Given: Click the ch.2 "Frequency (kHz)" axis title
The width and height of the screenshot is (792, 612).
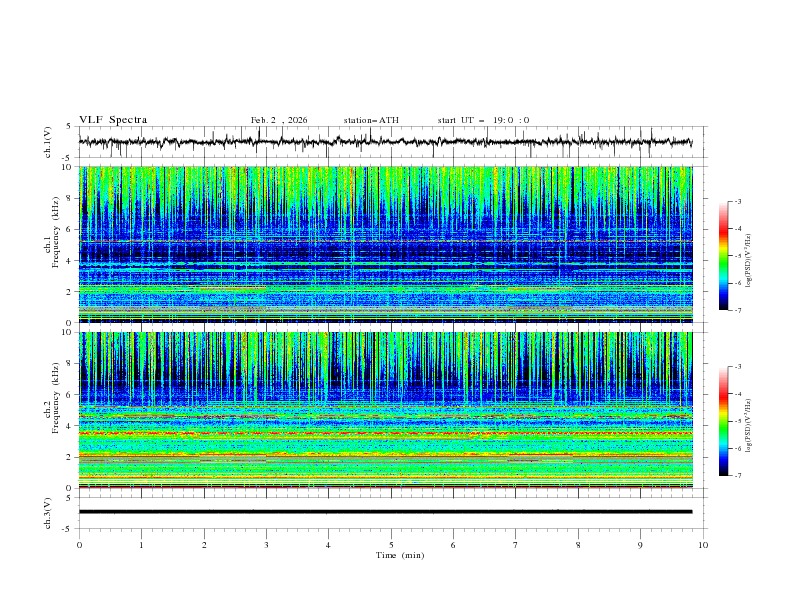Looking at the screenshot, I should pyautogui.click(x=56, y=398).
